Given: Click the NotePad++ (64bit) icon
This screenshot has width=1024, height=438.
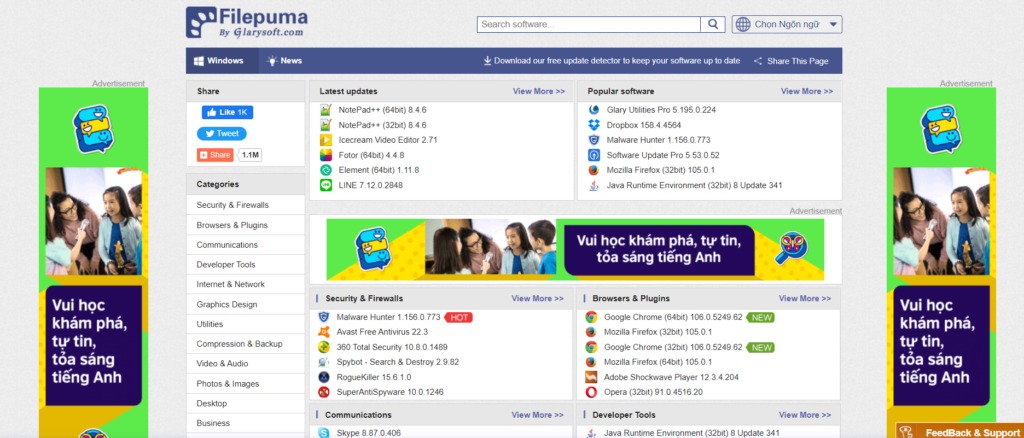Looking at the screenshot, I should click(x=326, y=110).
